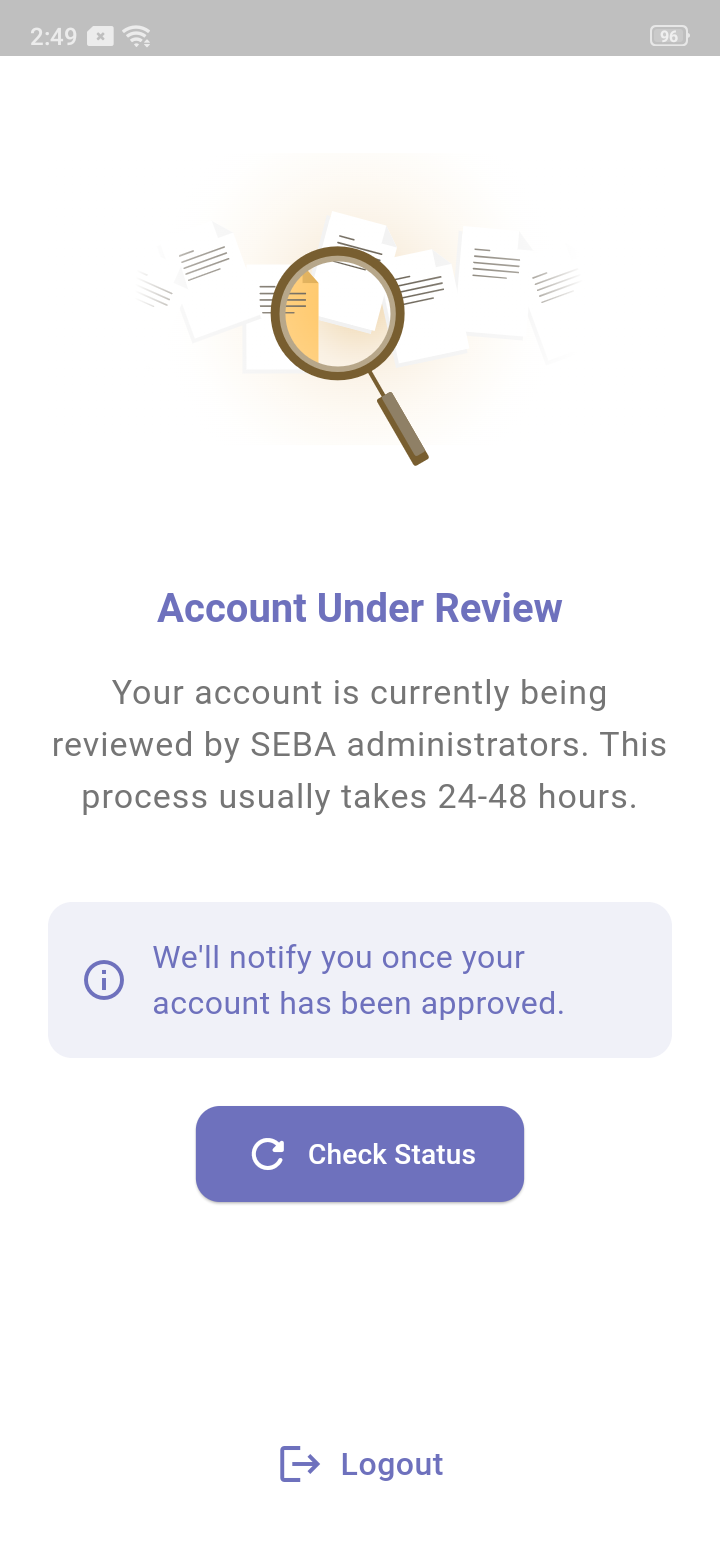
Task: Click the magnifying glass handle
Action: point(403,427)
